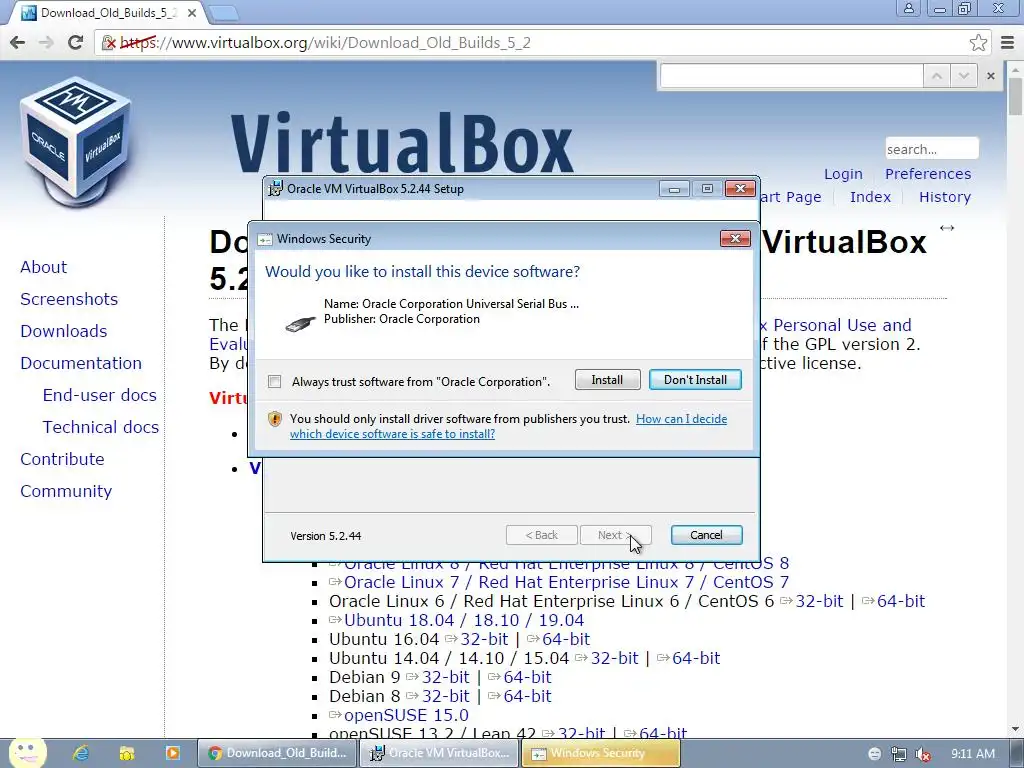Click the Chrome back arrow
Screen dimensions: 1024x768
pyautogui.click(x=18, y=42)
